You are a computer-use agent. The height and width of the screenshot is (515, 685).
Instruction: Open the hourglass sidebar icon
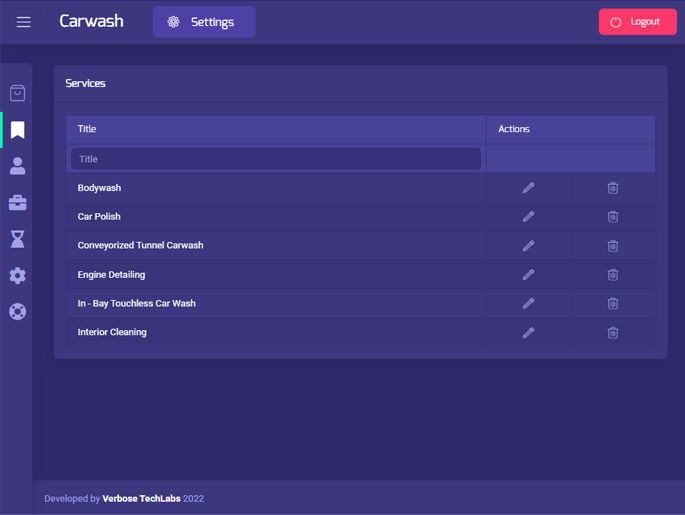[x=17, y=239]
